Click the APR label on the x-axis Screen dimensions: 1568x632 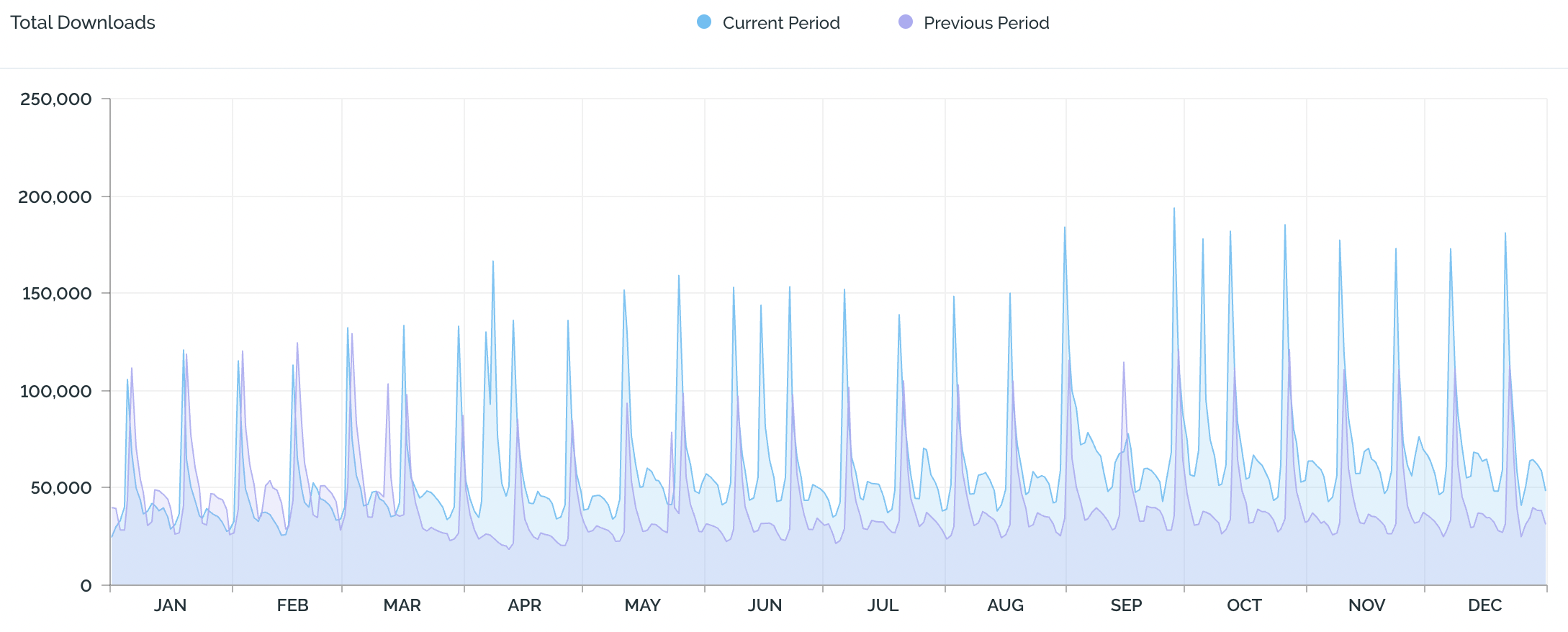(x=525, y=605)
